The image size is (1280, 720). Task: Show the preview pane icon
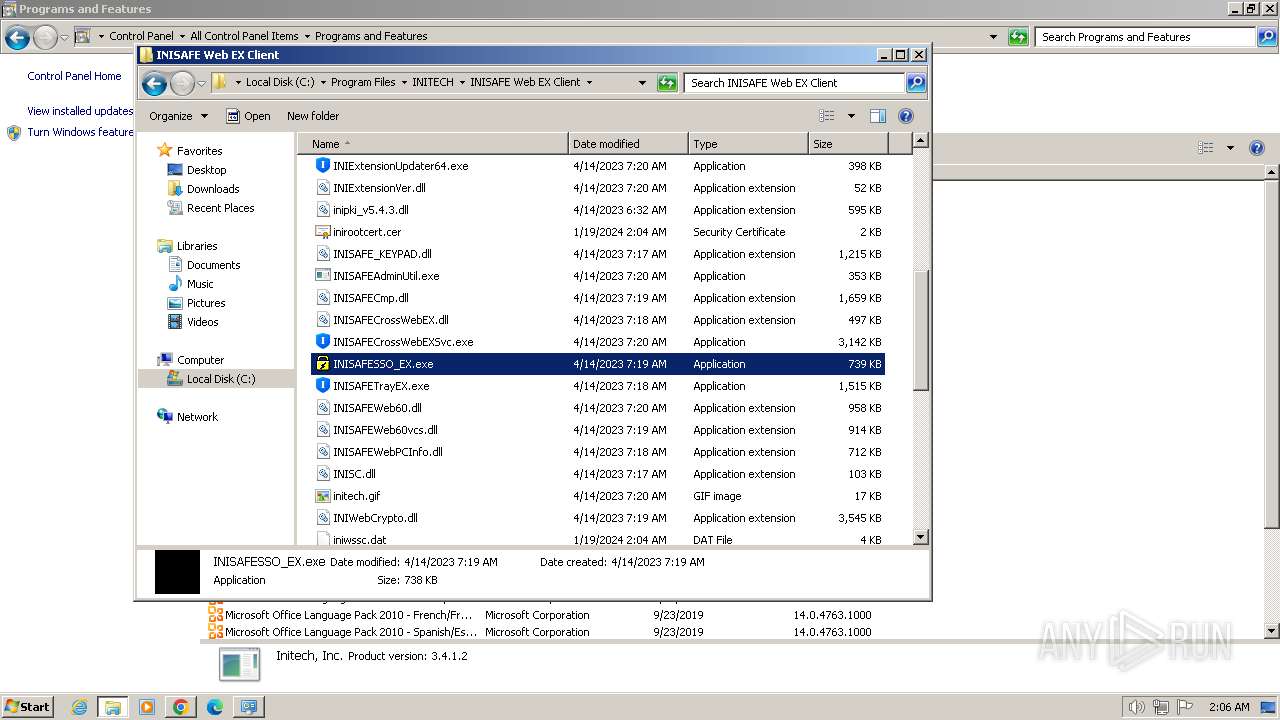[877, 116]
